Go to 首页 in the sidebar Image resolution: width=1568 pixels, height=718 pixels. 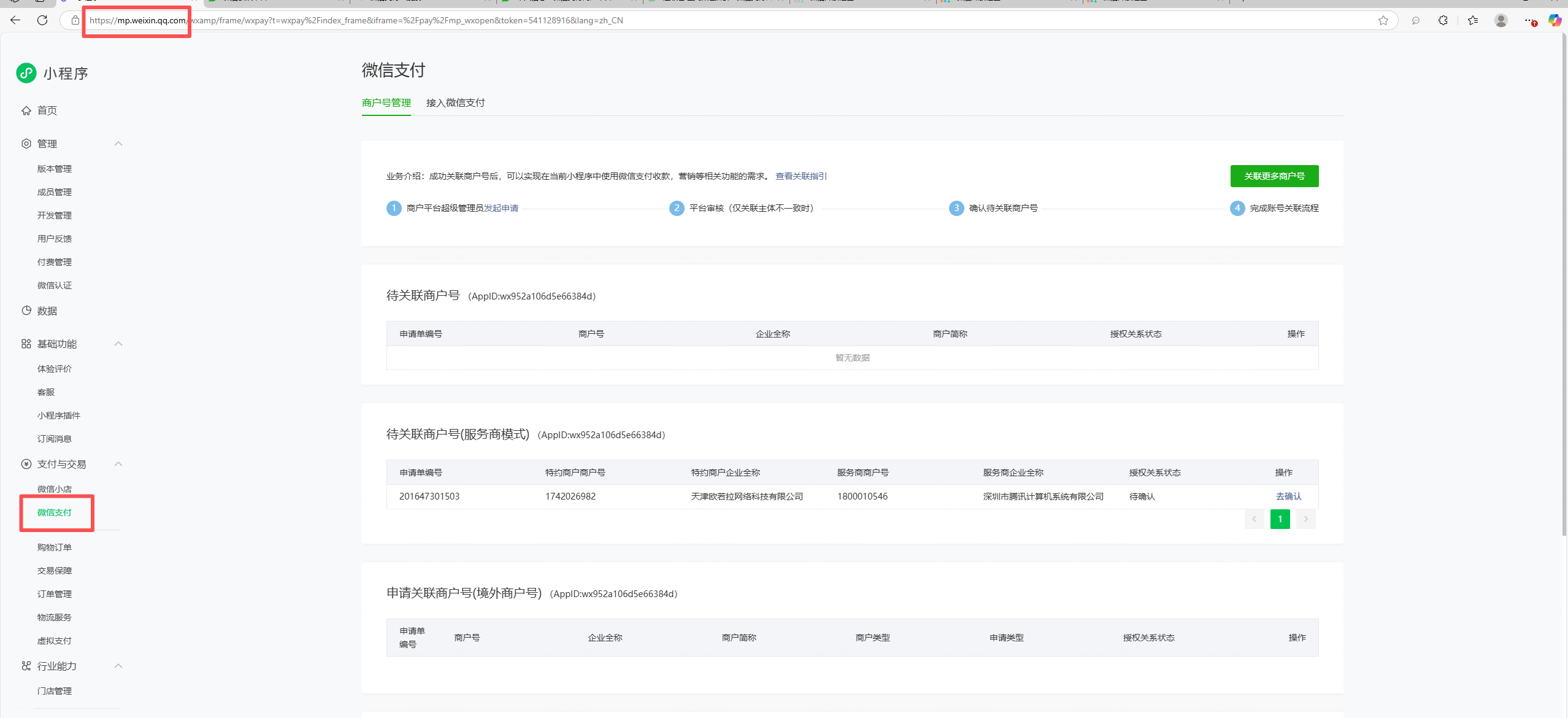click(47, 110)
